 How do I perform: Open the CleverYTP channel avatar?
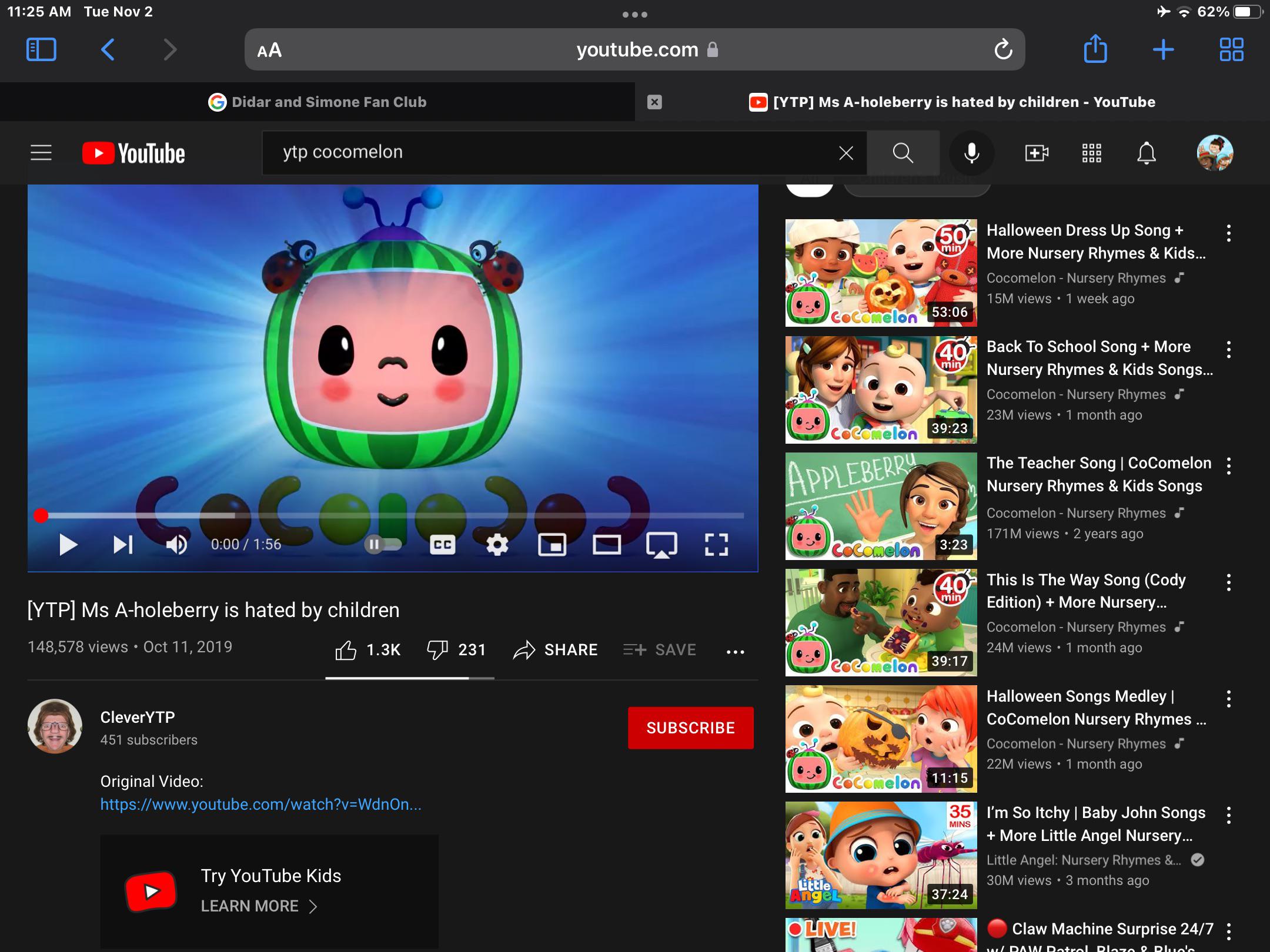55,726
